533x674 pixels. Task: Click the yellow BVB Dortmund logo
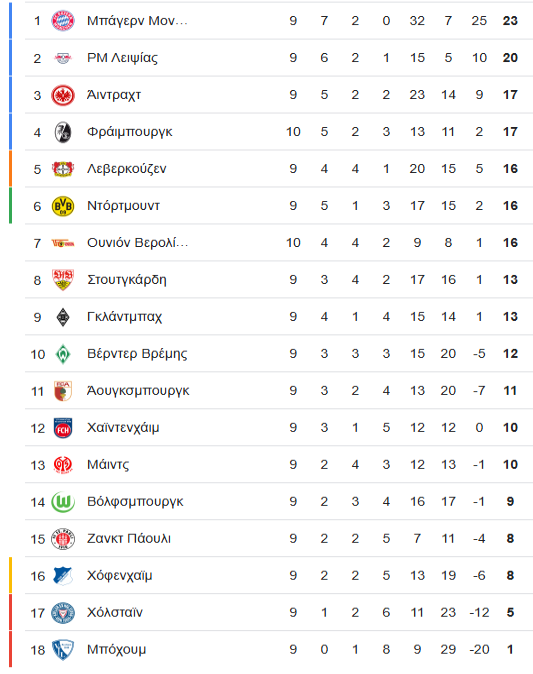[63, 206]
